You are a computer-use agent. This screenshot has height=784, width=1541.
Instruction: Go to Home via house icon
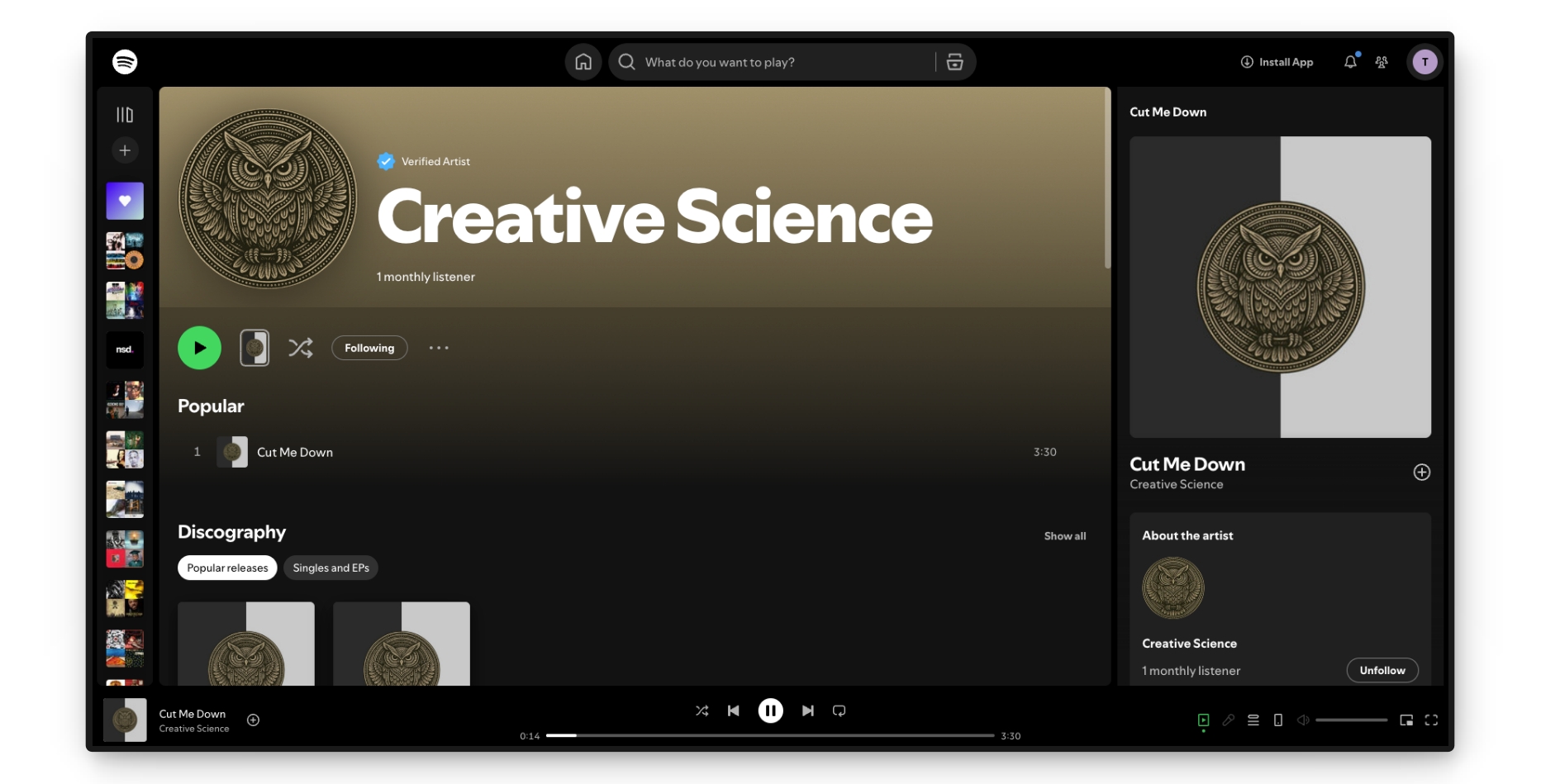click(583, 62)
